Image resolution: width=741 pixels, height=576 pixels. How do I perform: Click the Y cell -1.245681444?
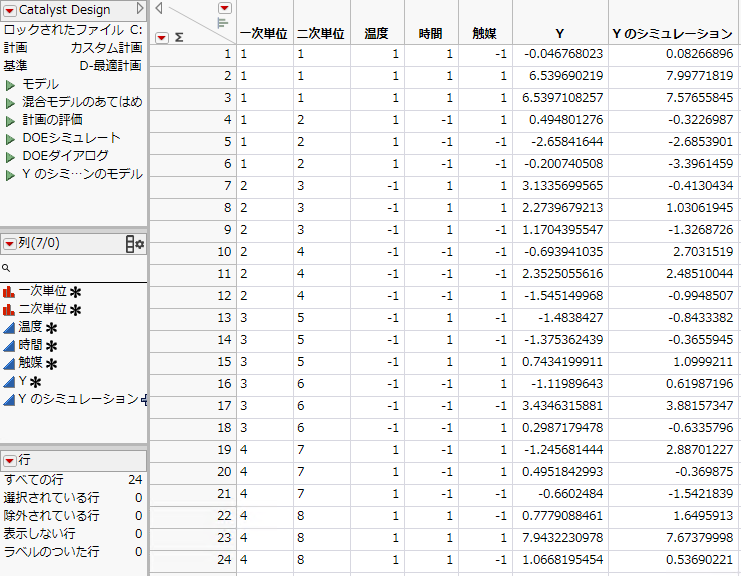tap(560, 450)
